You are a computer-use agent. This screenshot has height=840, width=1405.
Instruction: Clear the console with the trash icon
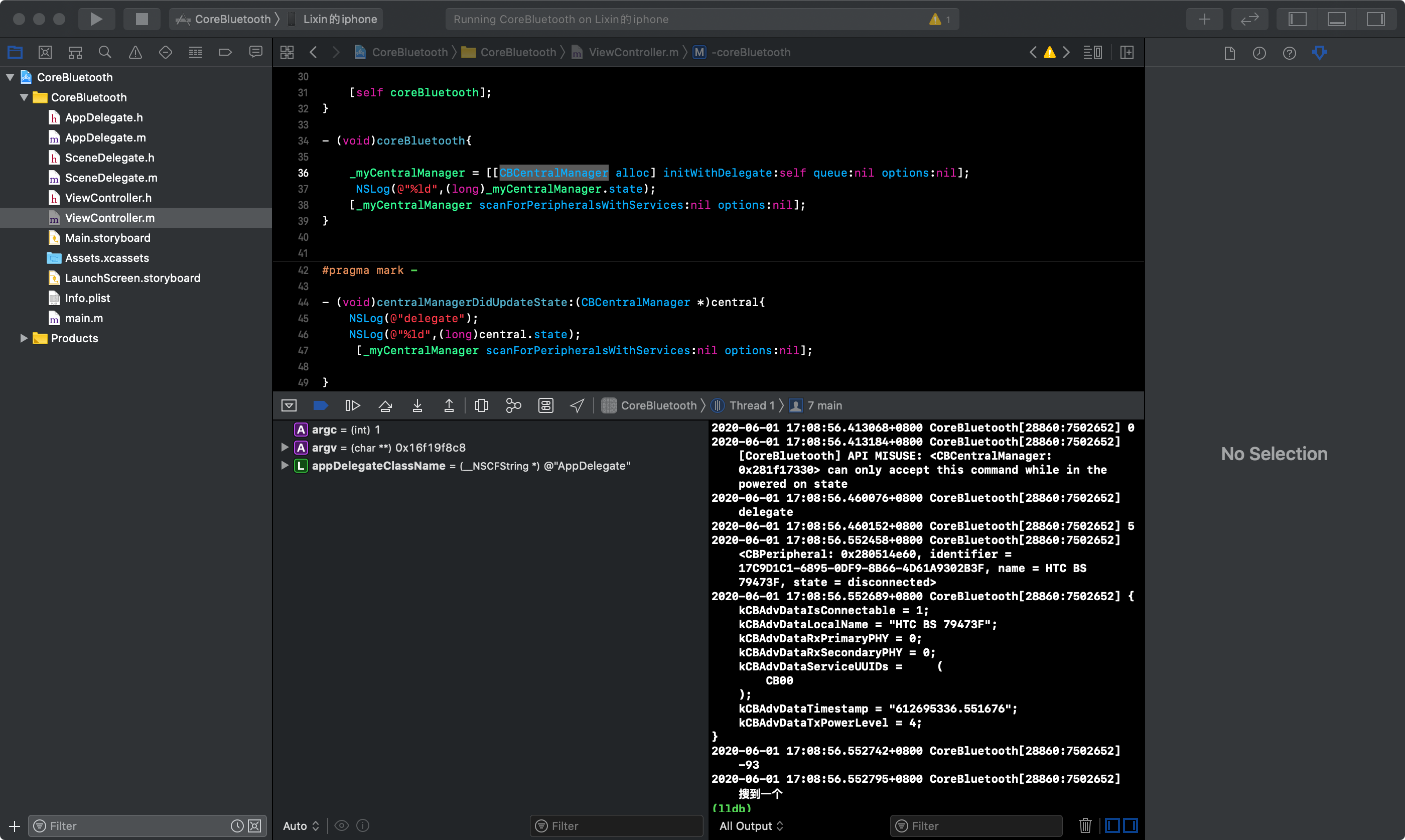click(1085, 826)
